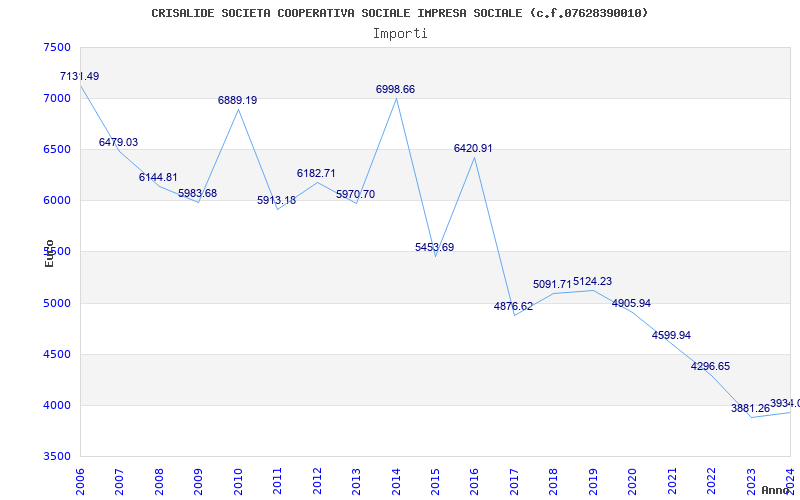
Task: Click x-axis year 2011
Action: (x=278, y=481)
